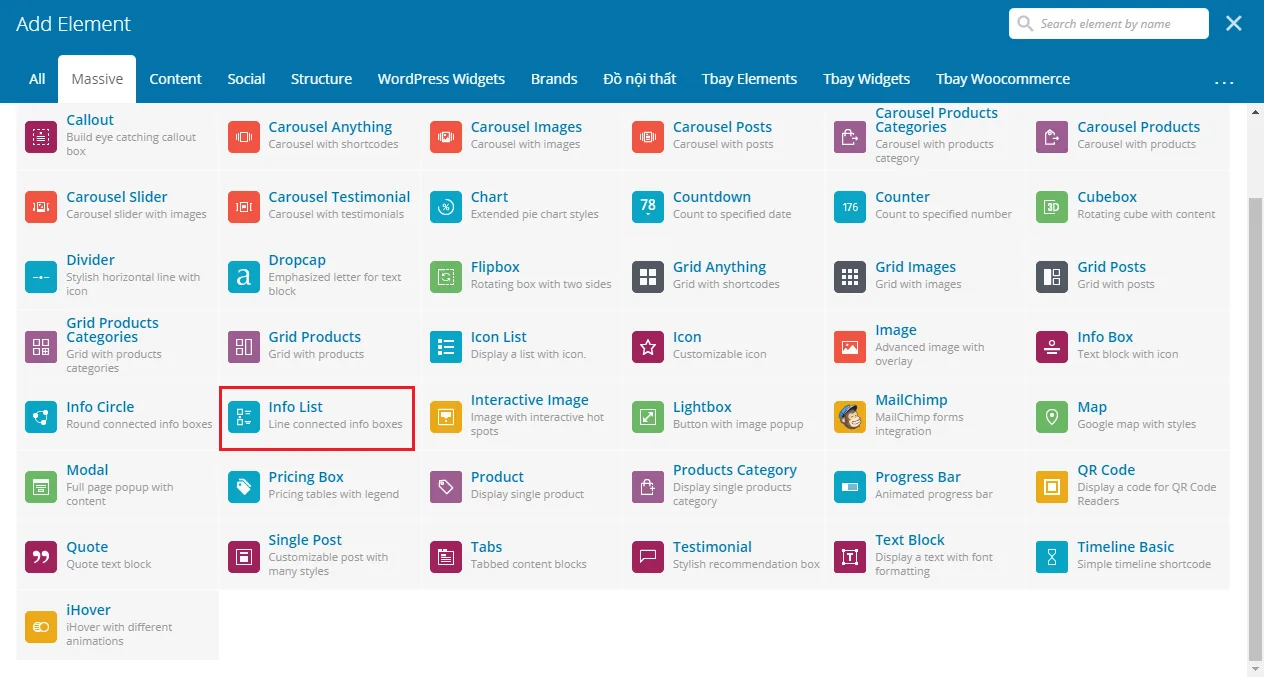Select the Info Box icon
This screenshot has height=677, width=1264.
[x=1052, y=347]
